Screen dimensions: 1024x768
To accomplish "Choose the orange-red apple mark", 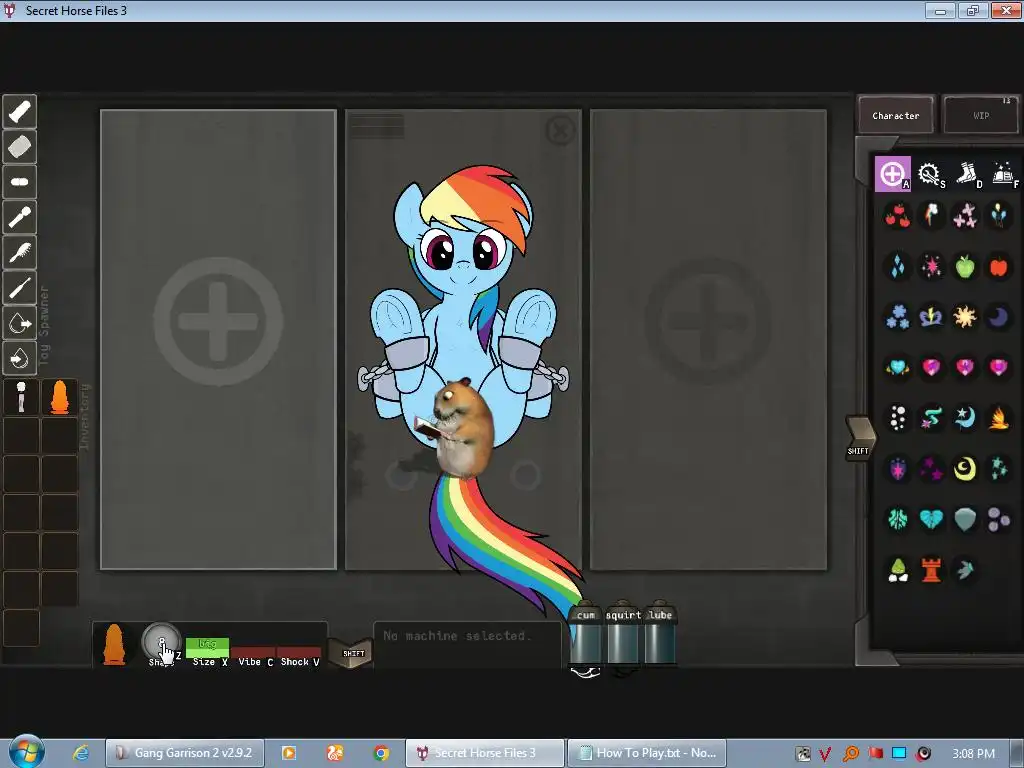I will coord(999,266).
